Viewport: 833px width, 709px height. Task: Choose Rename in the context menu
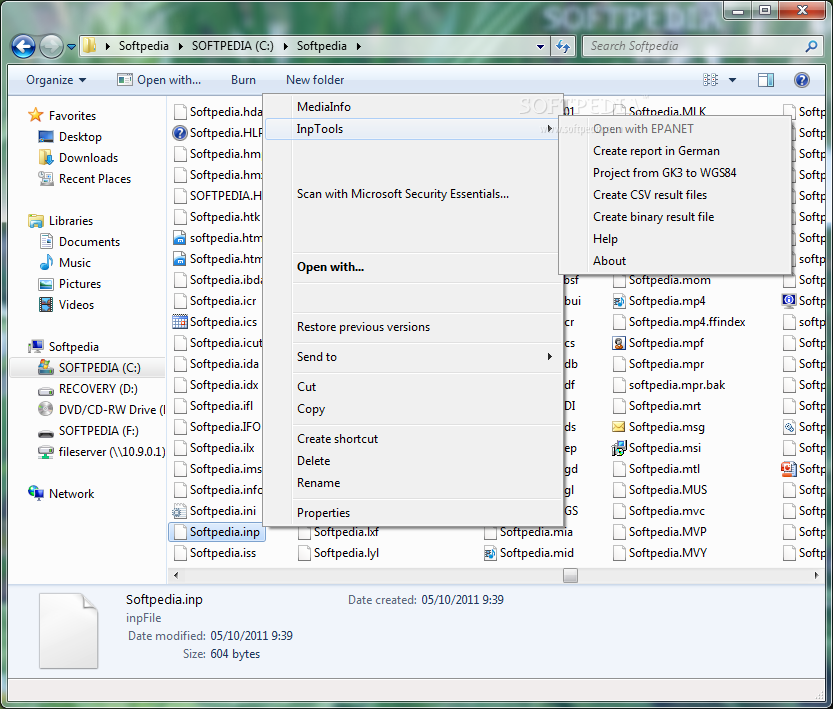tap(412, 483)
